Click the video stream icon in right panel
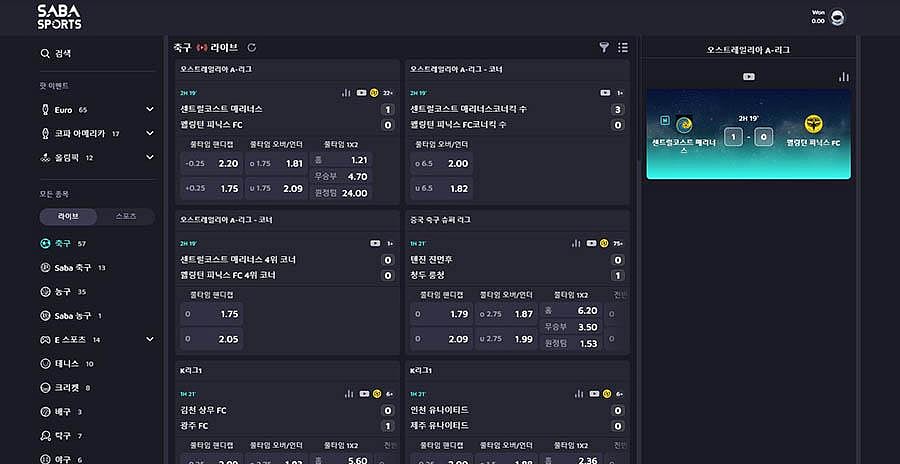Image resolution: width=900 pixels, height=464 pixels. (749, 76)
